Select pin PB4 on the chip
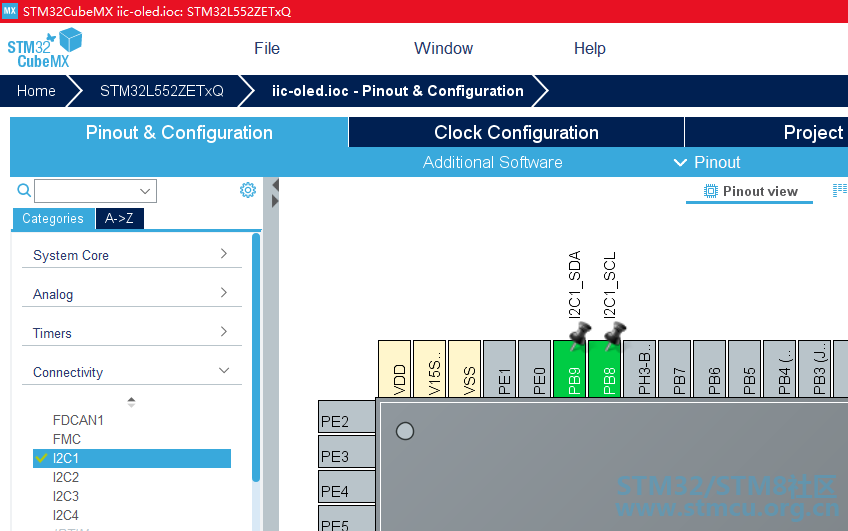 tap(779, 369)
